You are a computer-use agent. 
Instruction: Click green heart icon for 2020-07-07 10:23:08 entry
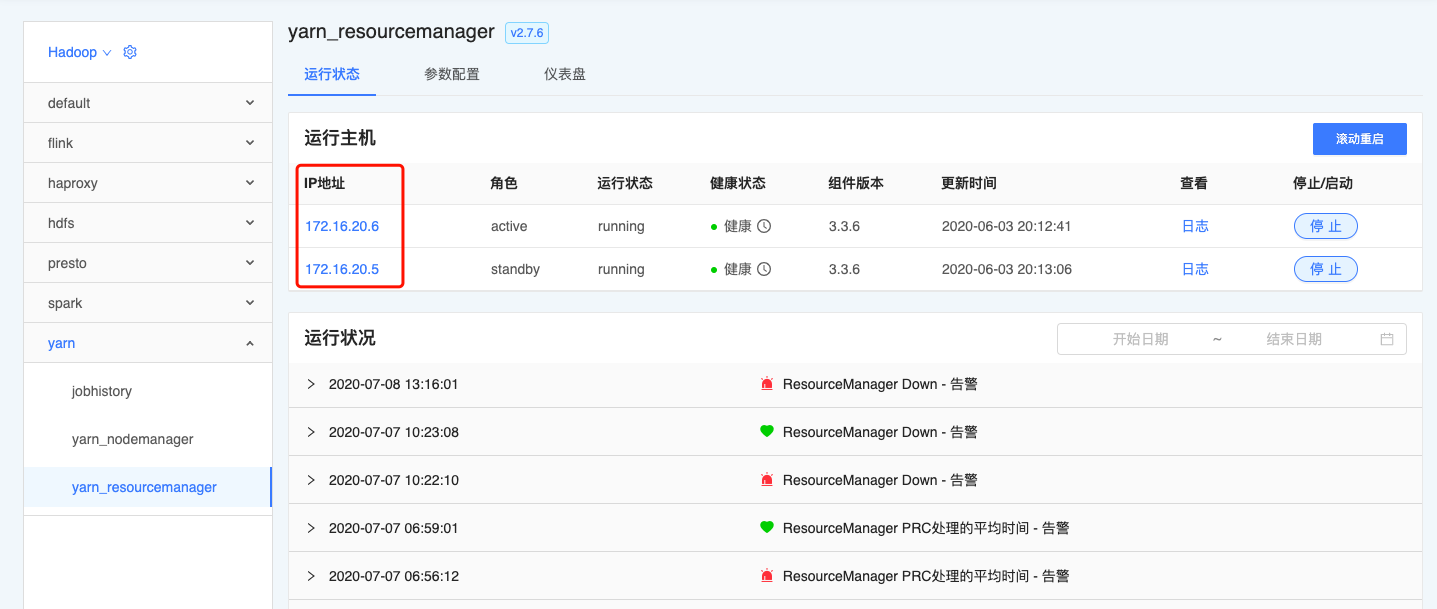coord(767,432)
